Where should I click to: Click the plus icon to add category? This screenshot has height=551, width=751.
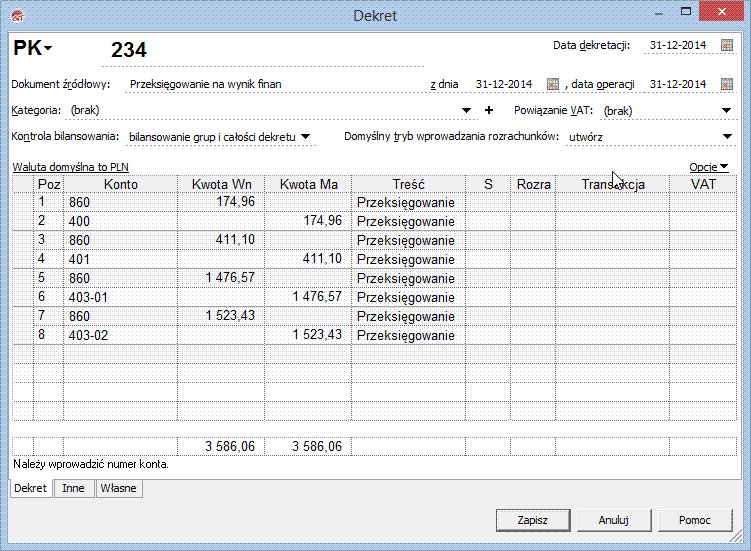click(x=489, y=110)
